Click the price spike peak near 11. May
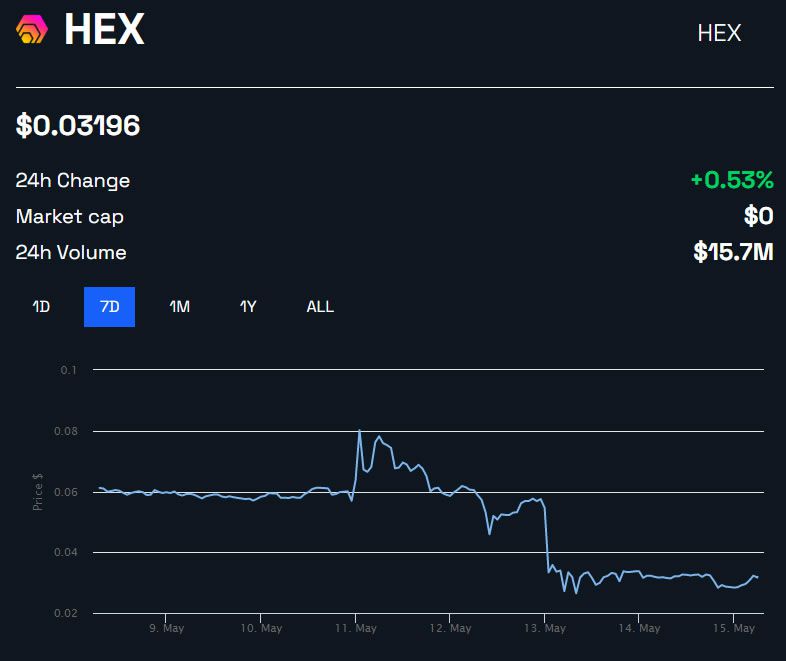The width and height of the screenshot is (786, 661). (359, 431)
